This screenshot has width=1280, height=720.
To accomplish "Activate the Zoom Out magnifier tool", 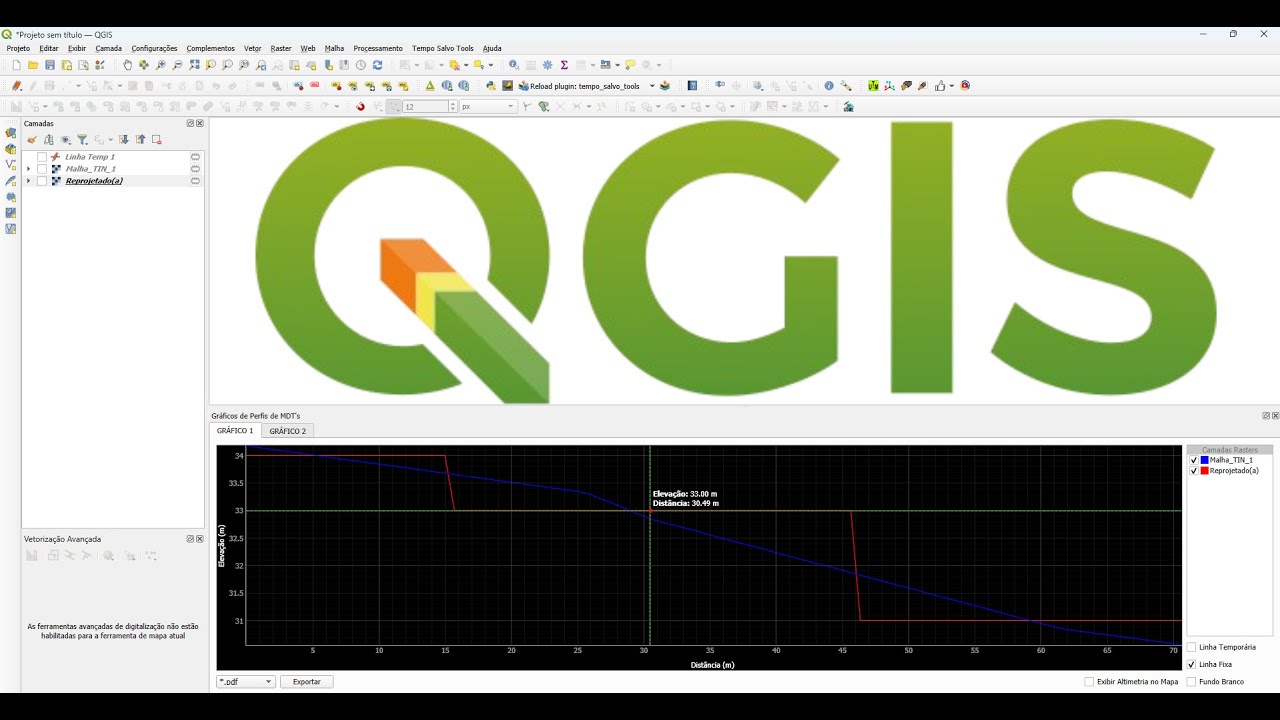I will click(x=177, y=65).
